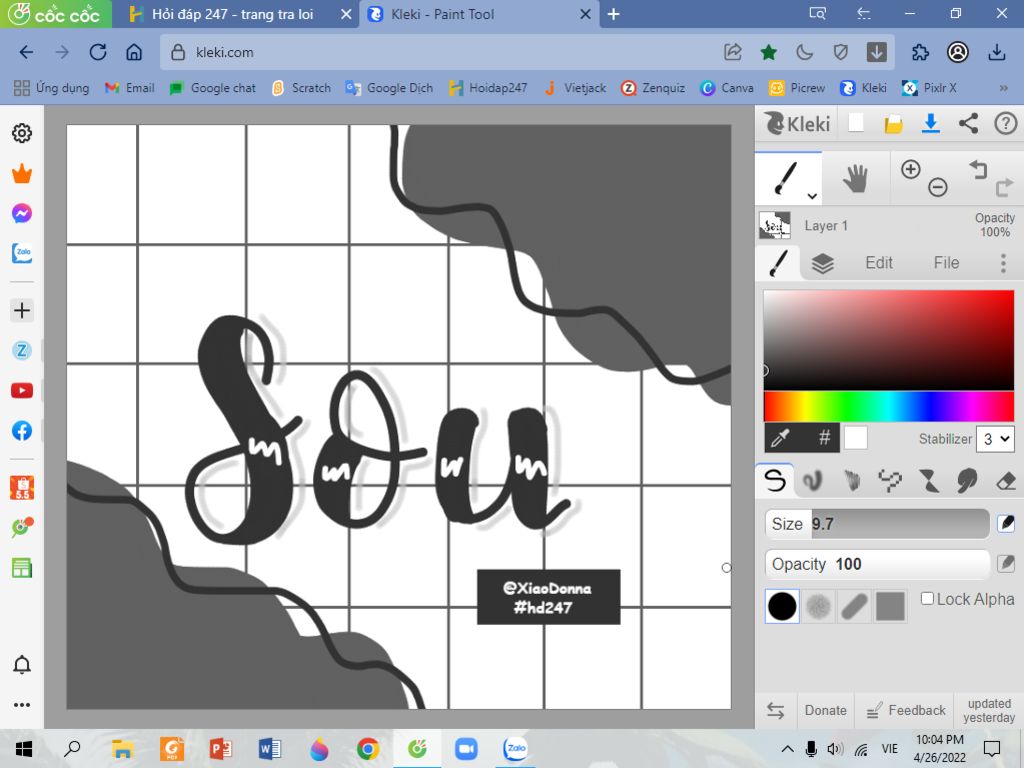Screen dimensions: 1024x768
Task: Zoom in with the plus magnifier
Action: (x=910, y=169)
